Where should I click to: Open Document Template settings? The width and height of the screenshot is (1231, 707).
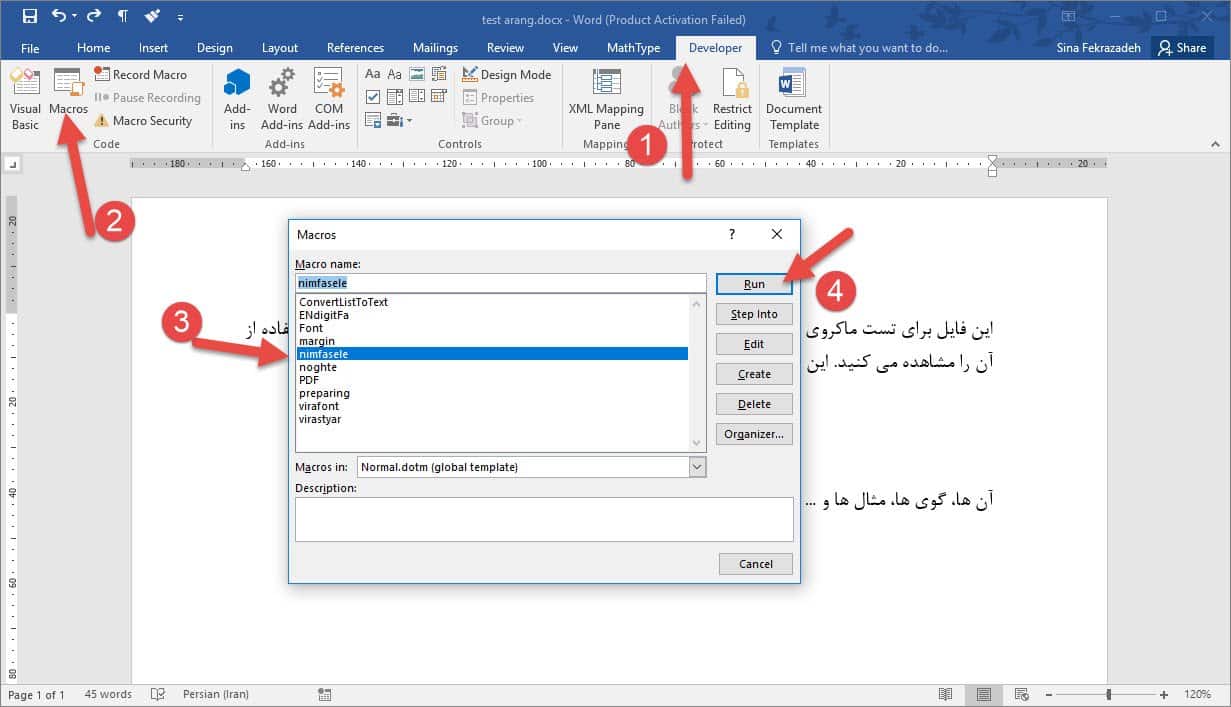pos(794,100)
